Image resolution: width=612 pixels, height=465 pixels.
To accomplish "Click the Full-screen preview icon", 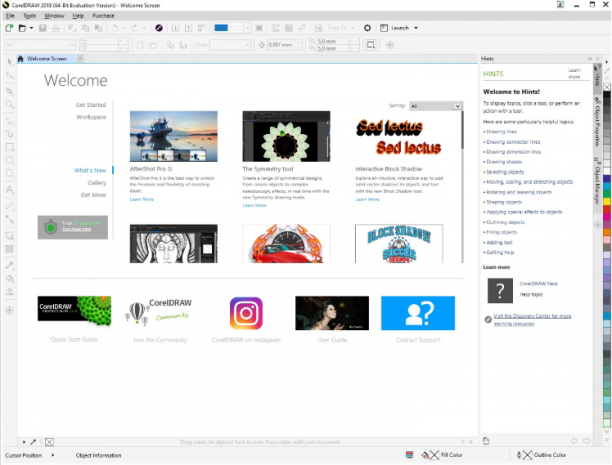I will point(259,28).
